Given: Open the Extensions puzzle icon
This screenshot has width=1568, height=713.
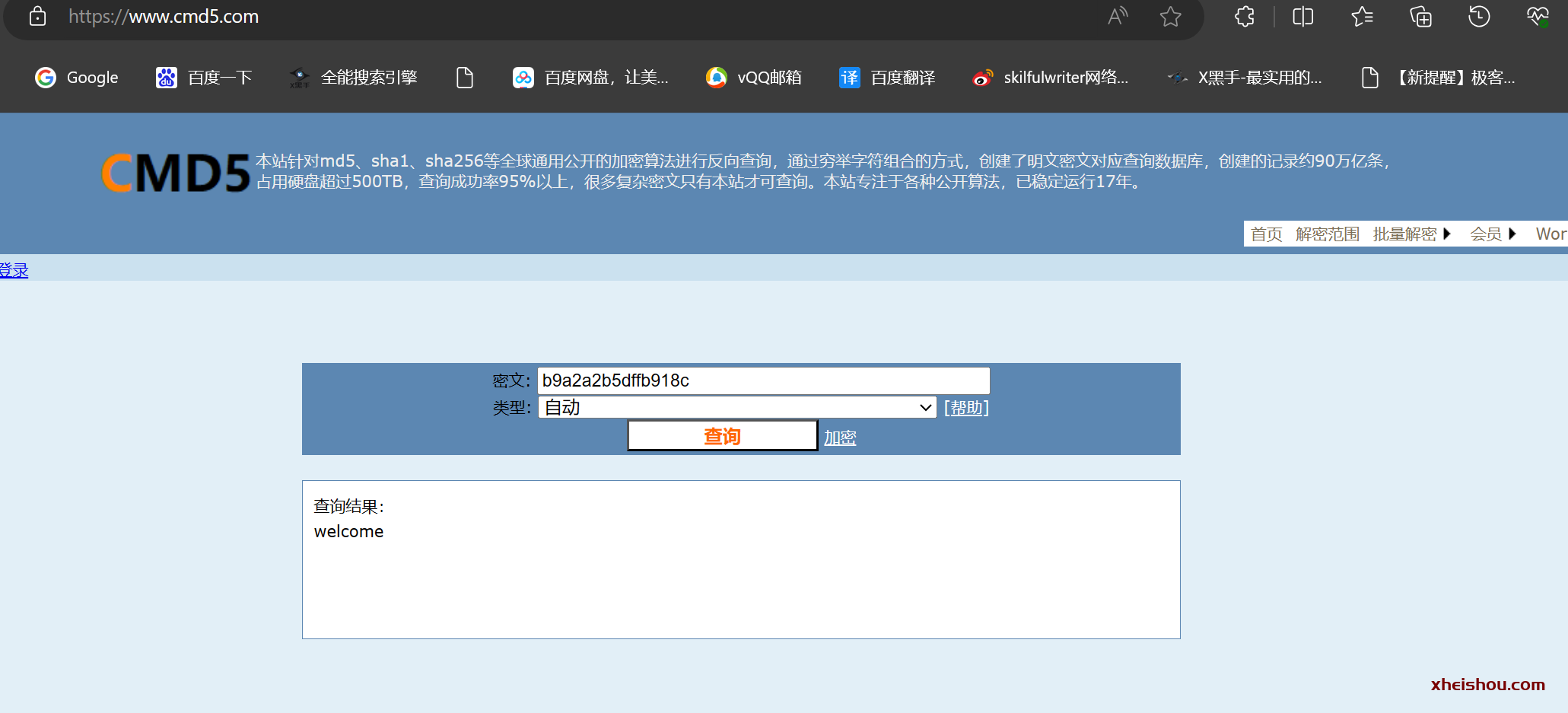Looking at the screenshot, I should pyautogui.click(x=1245, y=16).
